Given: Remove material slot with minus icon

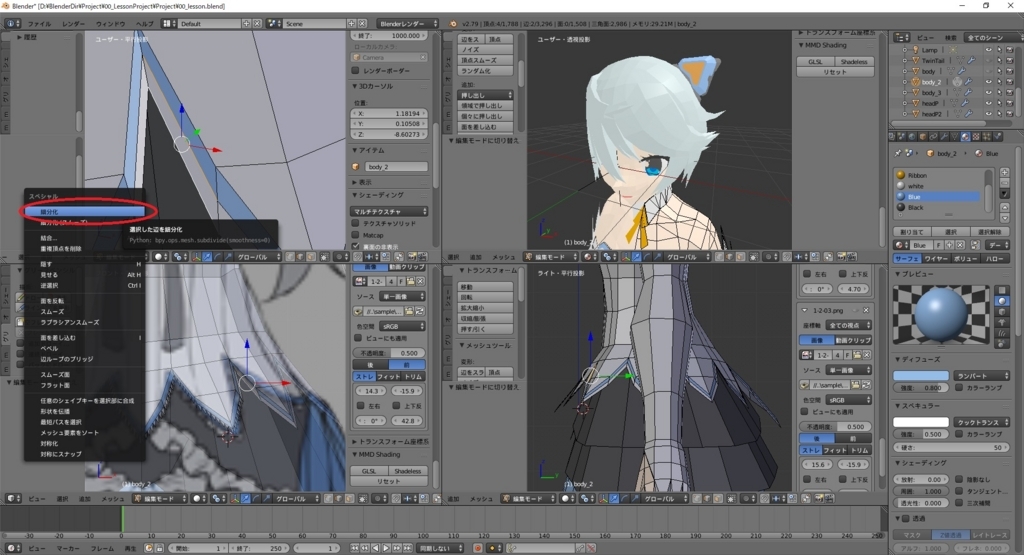Looking at the screenshot, I should pos(1004,183).
